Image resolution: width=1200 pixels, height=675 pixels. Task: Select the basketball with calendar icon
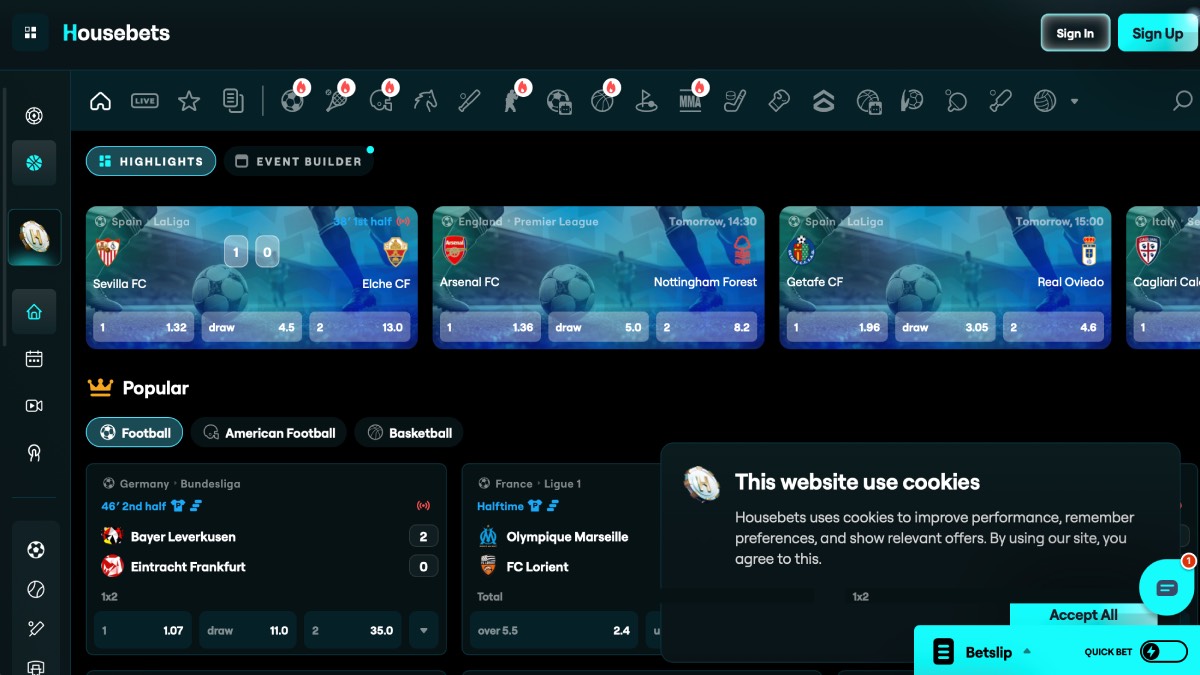(868, 101)
